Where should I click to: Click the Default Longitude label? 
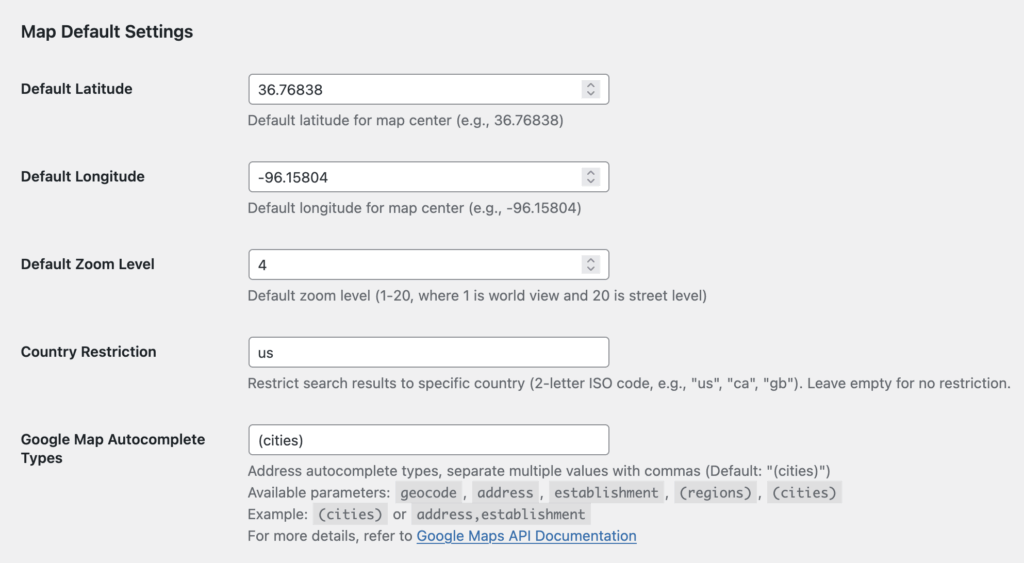tap(82, 177)
